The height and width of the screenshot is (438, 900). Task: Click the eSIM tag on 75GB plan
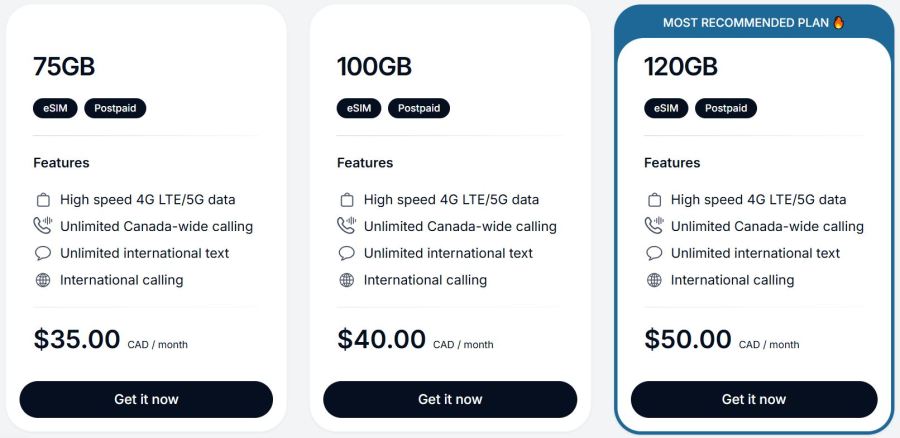pos(55,108)
